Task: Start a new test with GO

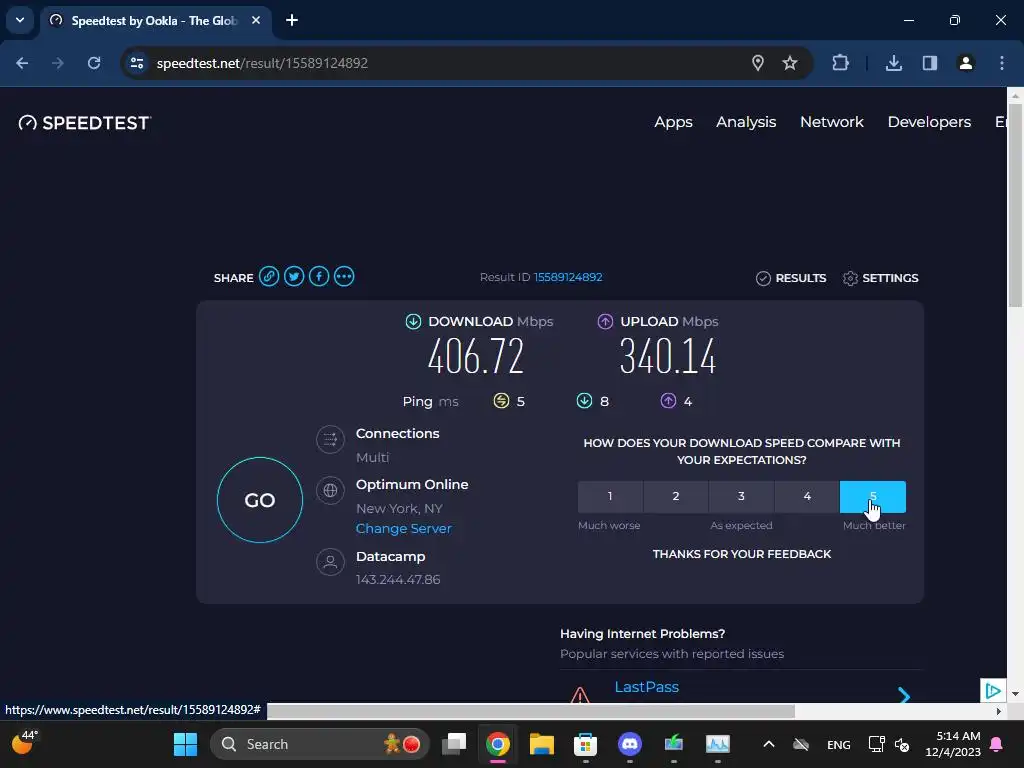Action: (x=260, y=500)
